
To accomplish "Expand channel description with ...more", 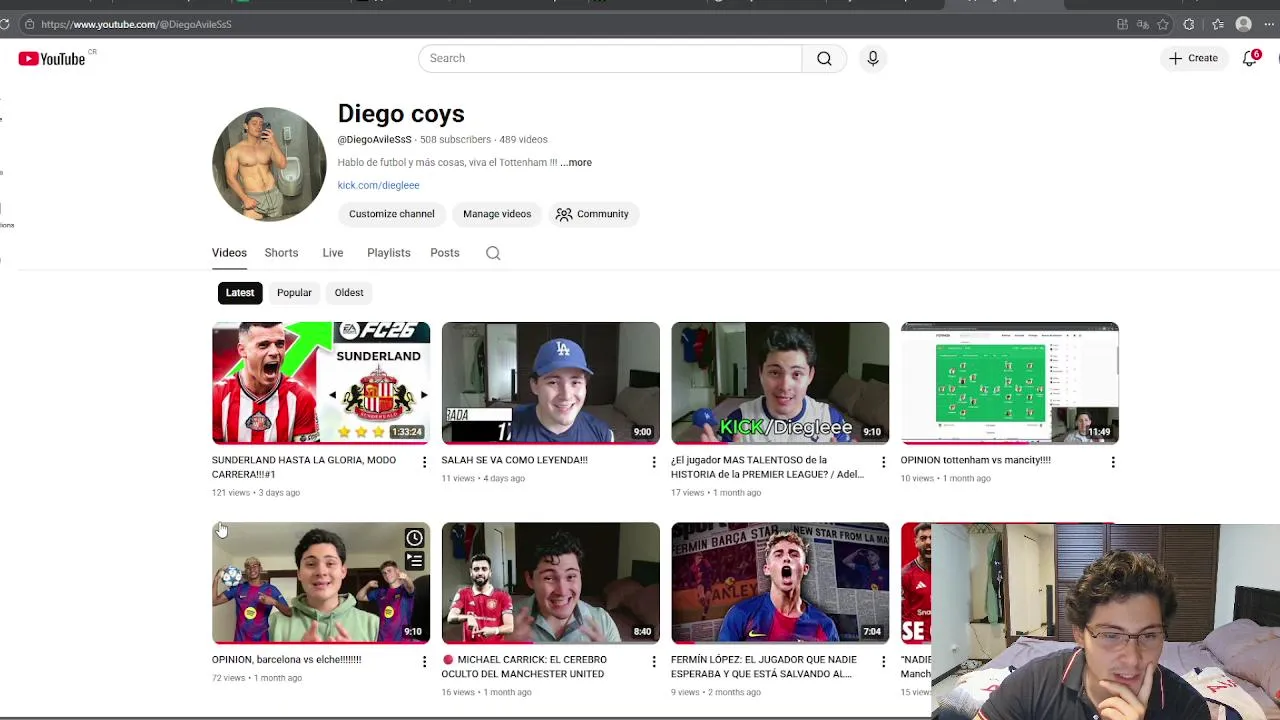I will [x=576, y=162].
